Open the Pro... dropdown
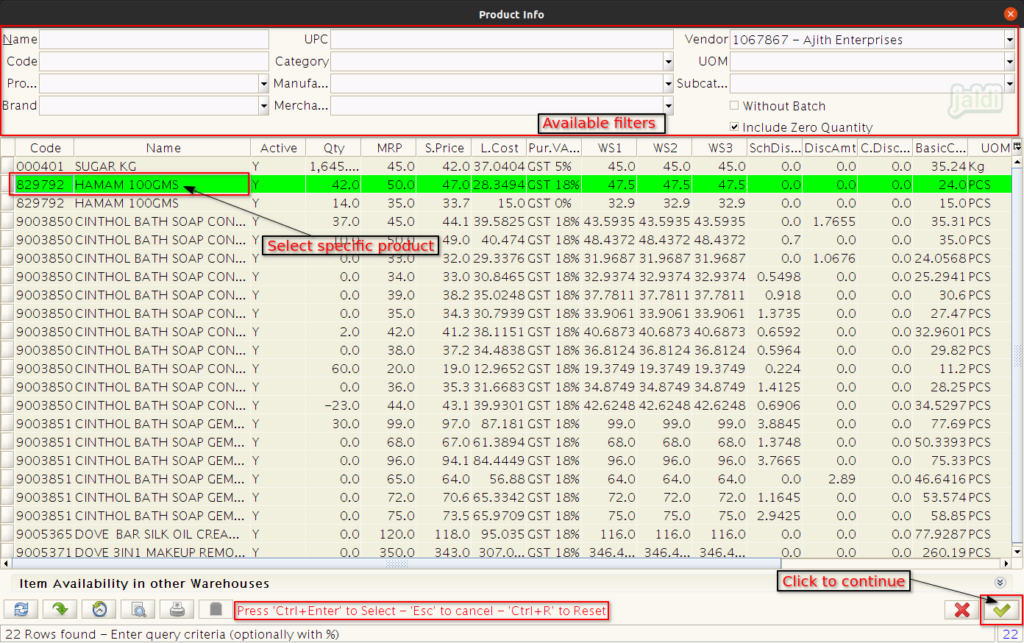1024x643 pixels. coord(263,84)
